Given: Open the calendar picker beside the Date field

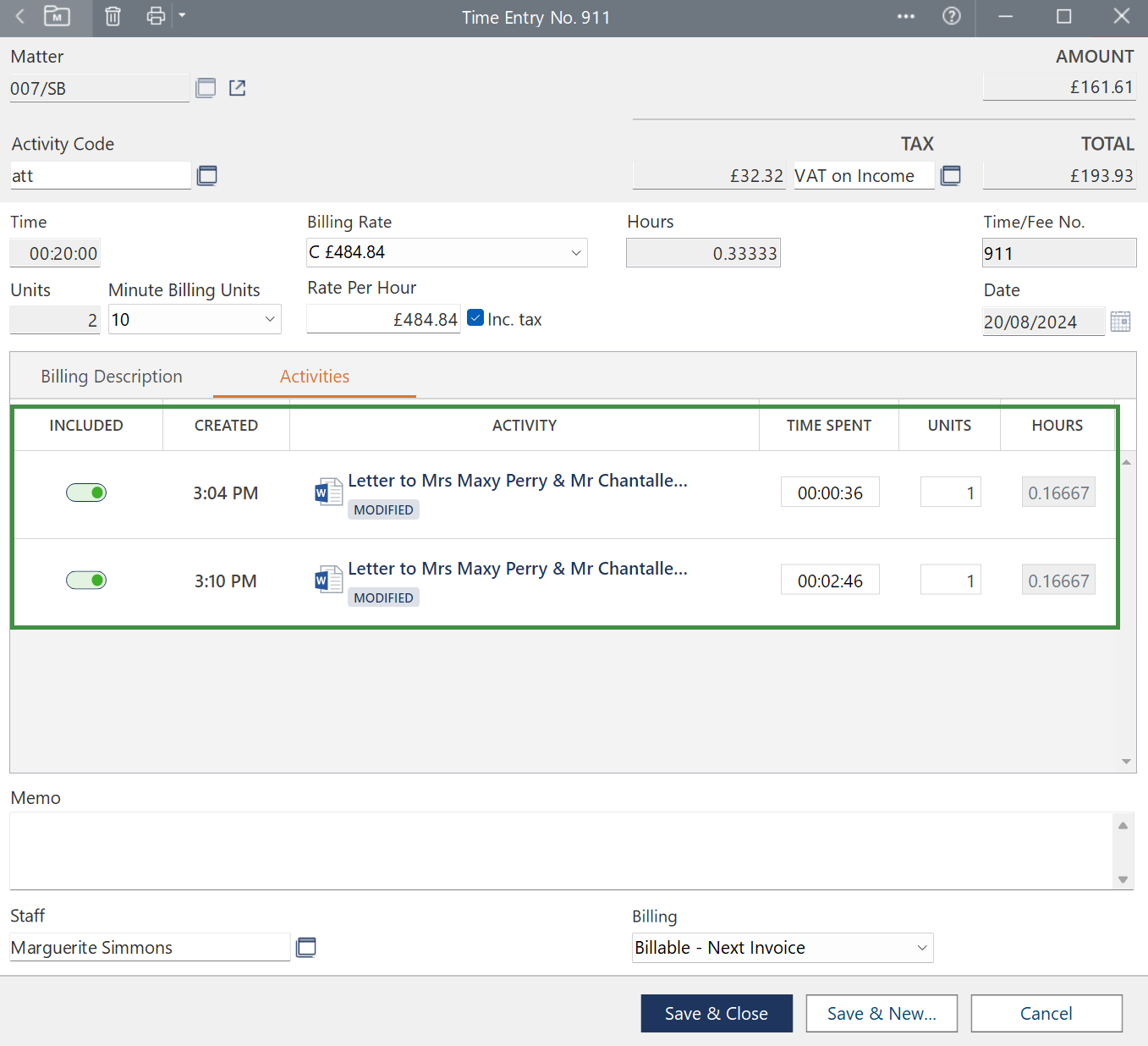Looking at the screenshot, I should tap(1121, 321).
